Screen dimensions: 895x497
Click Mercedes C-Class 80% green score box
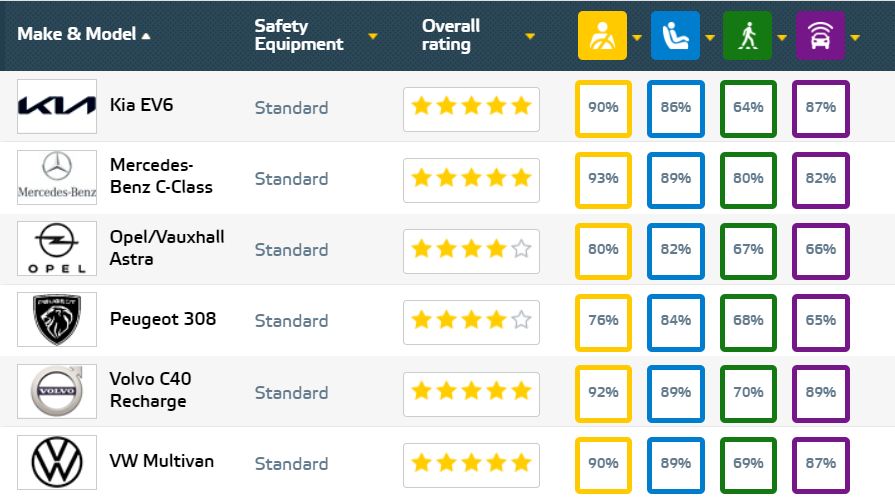coord(748,179)
